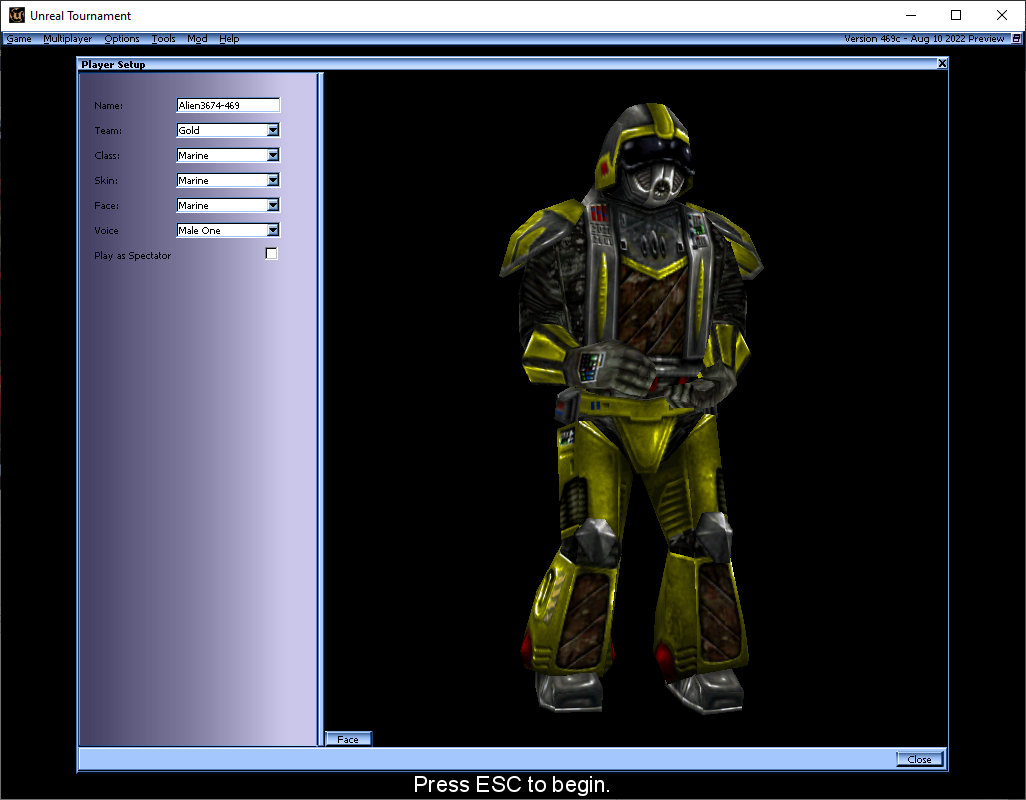This screenshot has height=800, width=1026.
Task: Minimize the Unreal Tournament window
Action: click(911, 15)
